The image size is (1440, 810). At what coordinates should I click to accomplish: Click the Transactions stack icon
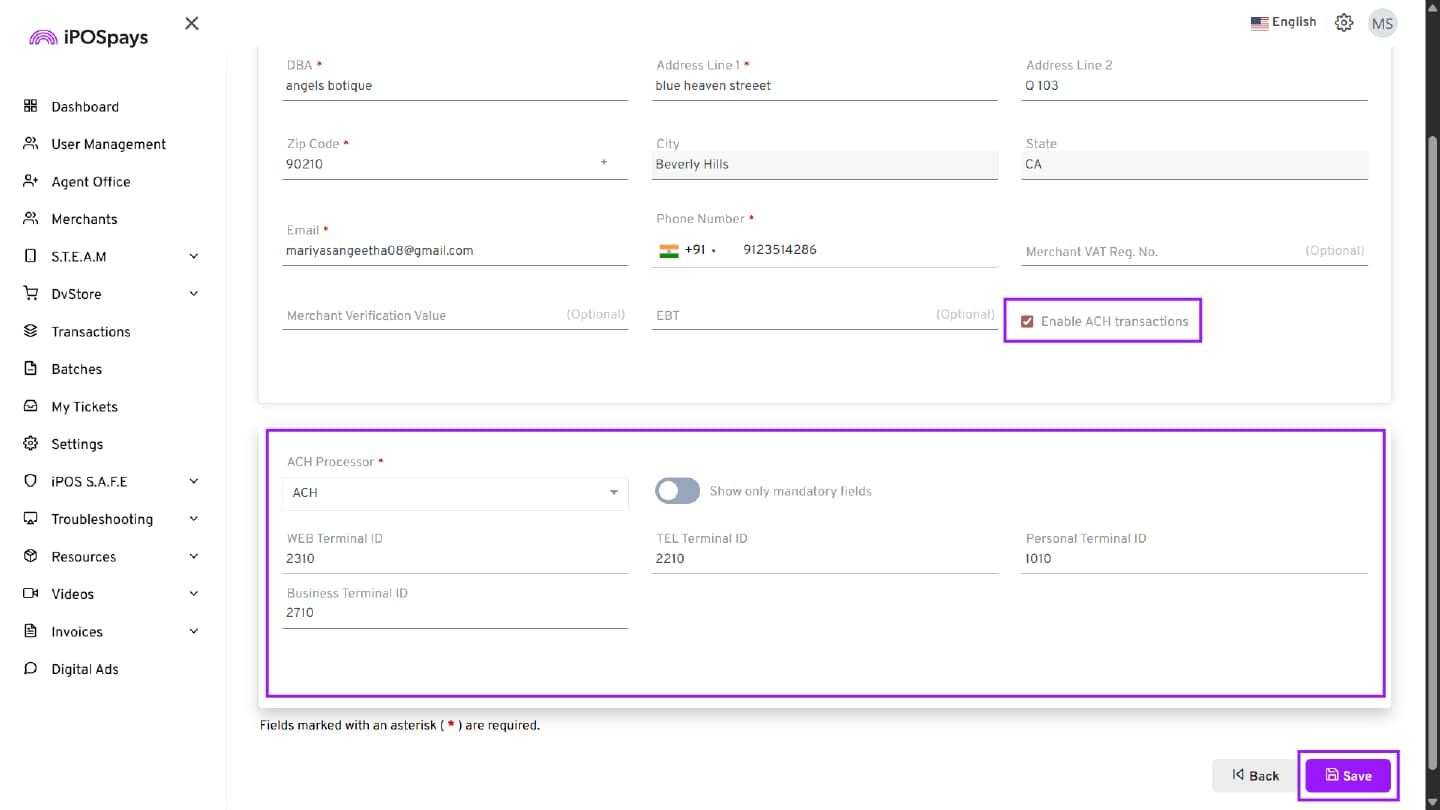30,331
